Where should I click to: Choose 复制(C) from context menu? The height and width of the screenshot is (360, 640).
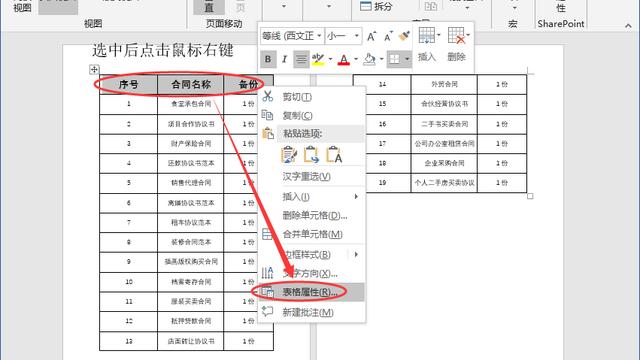click(311, 116)
